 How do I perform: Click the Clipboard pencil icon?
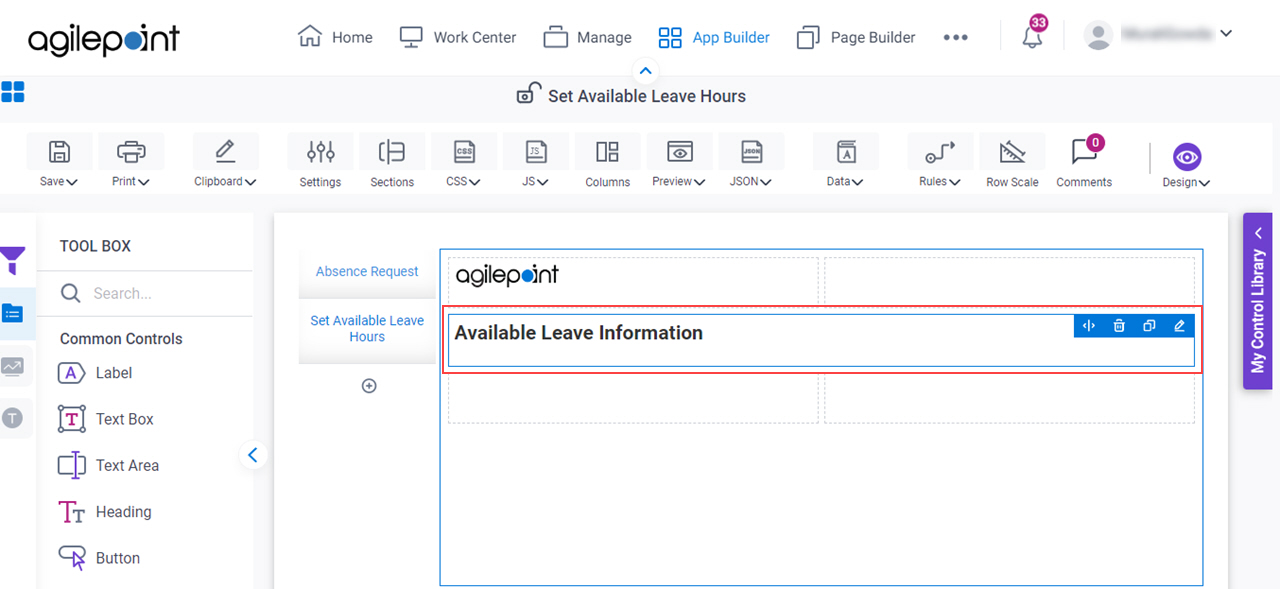pos(225,152)
